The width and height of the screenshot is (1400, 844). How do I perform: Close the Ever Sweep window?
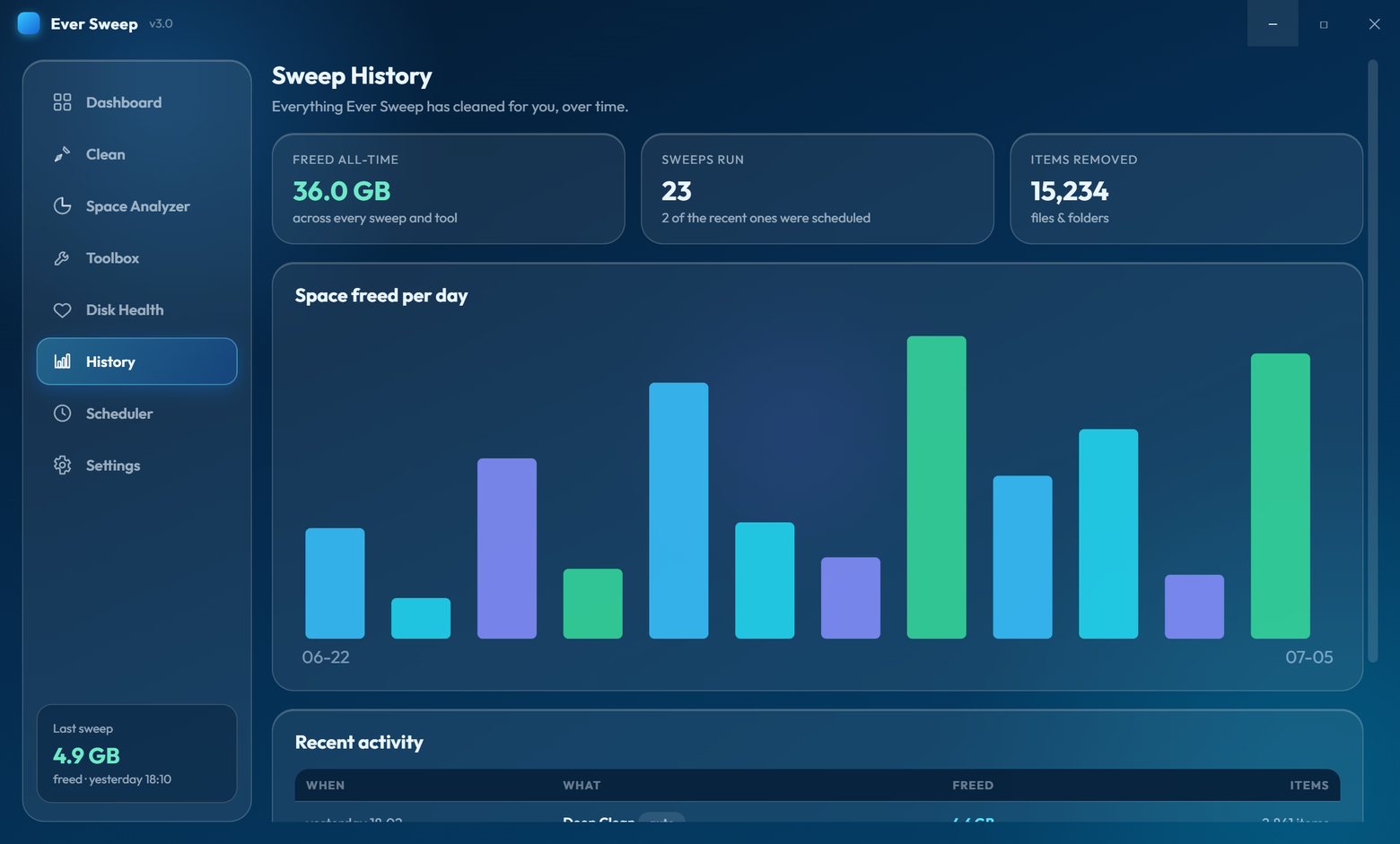(1374, 23)
